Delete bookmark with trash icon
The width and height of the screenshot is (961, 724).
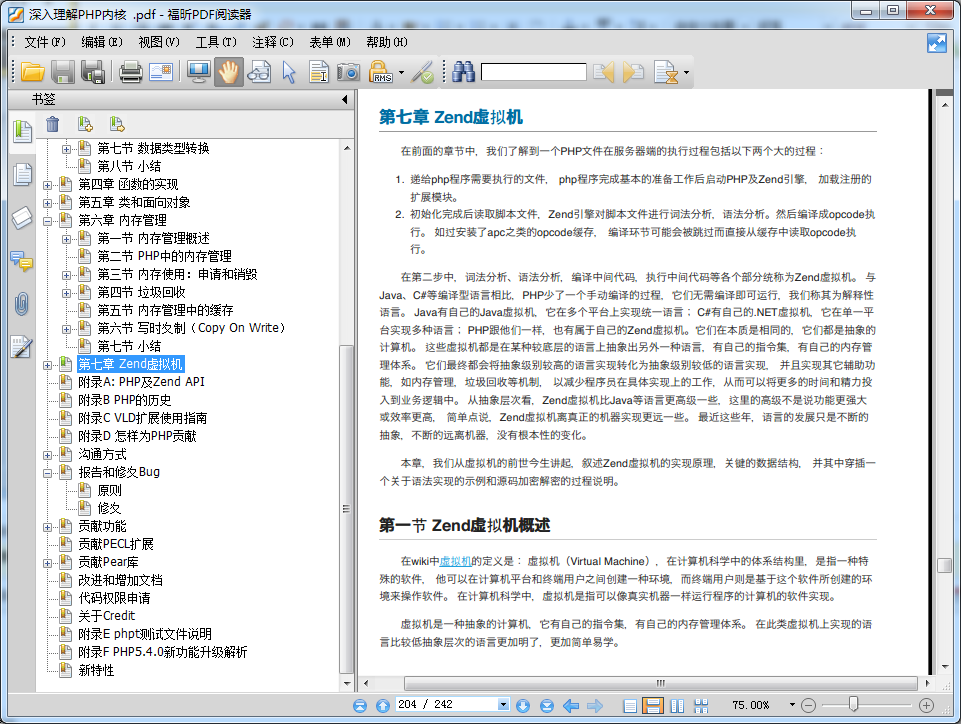[53, 124]
